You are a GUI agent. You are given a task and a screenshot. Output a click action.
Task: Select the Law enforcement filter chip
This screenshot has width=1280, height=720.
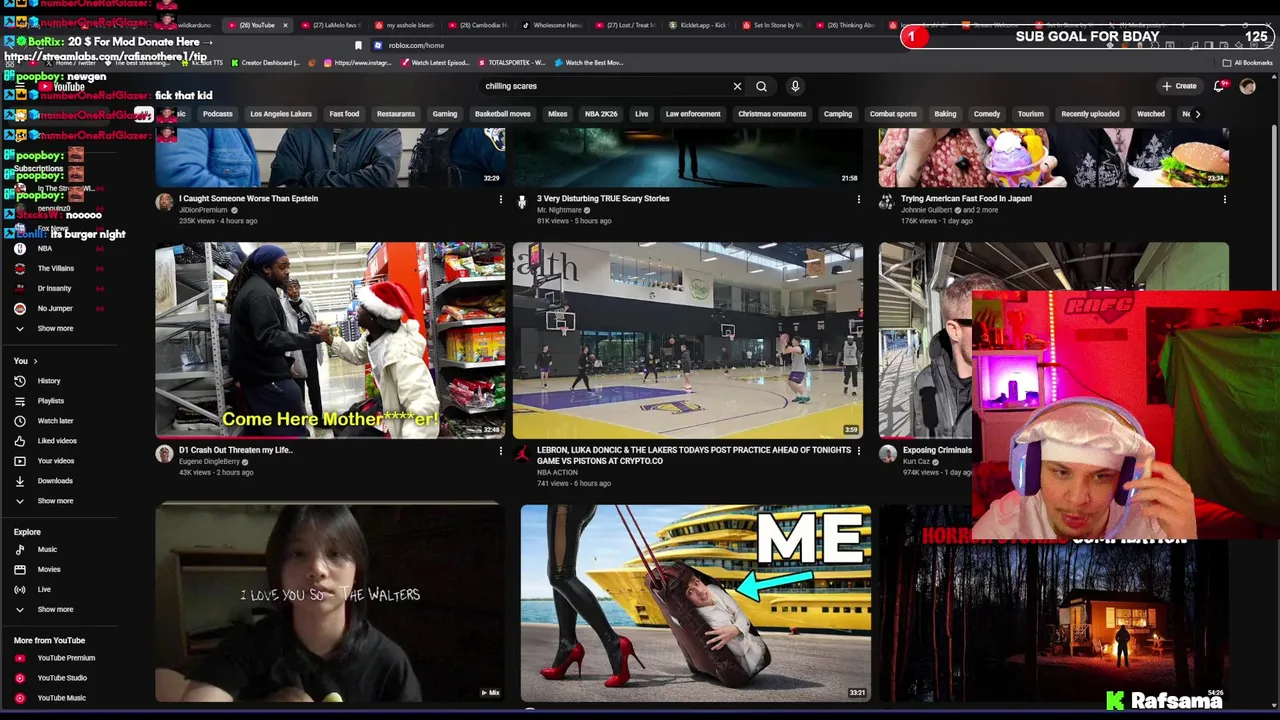[x=693, y=114]
